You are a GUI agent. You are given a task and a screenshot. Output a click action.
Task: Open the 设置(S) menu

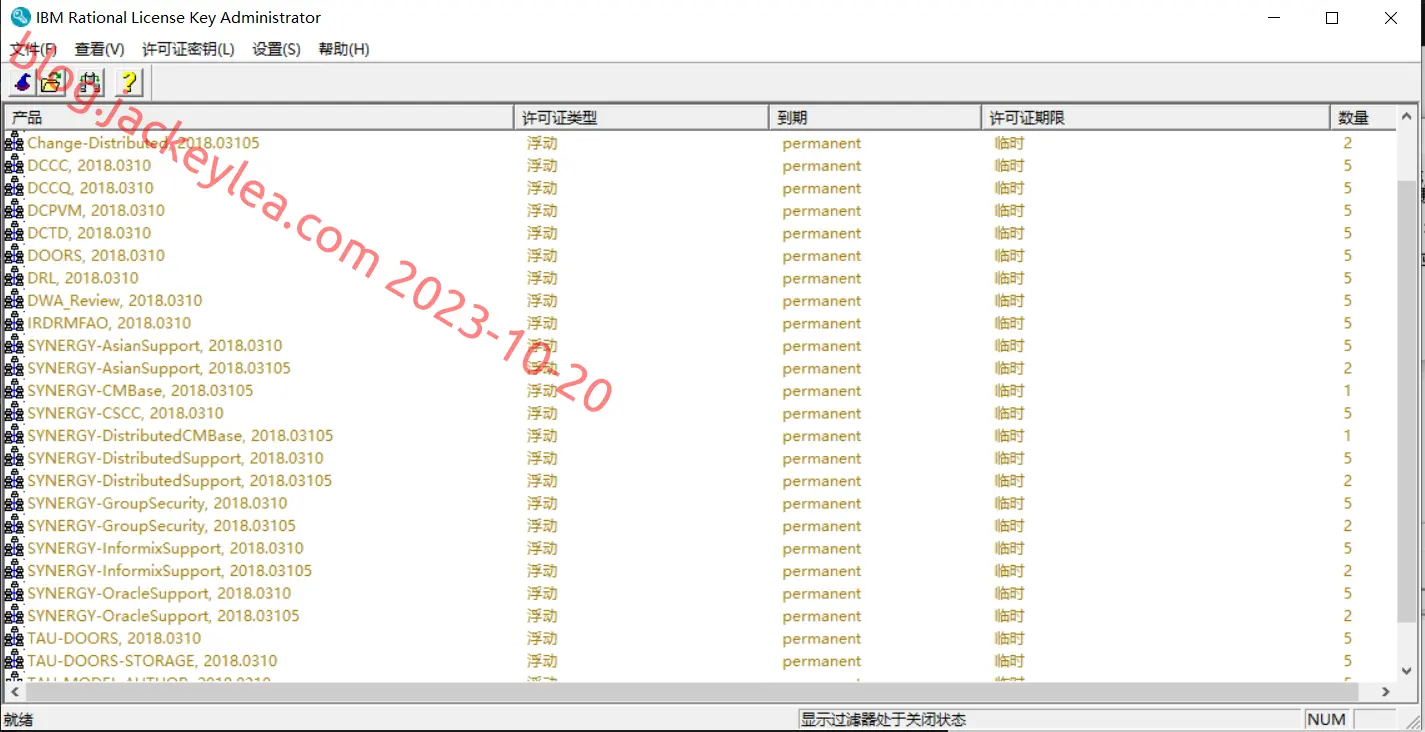tap(276, 49)
